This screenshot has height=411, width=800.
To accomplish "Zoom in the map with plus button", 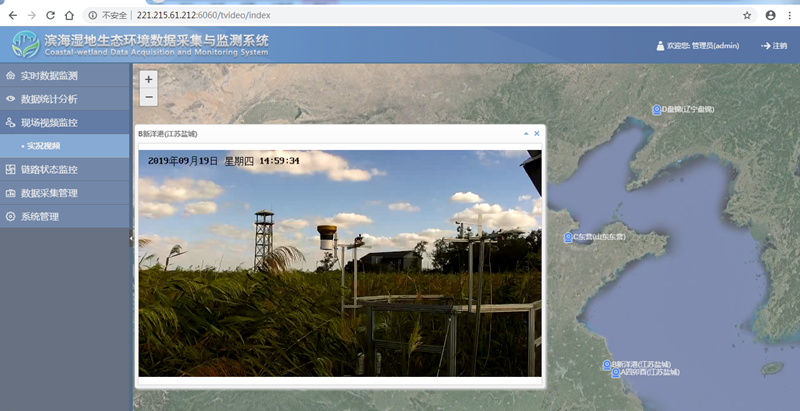I will (x=149, y=79).
